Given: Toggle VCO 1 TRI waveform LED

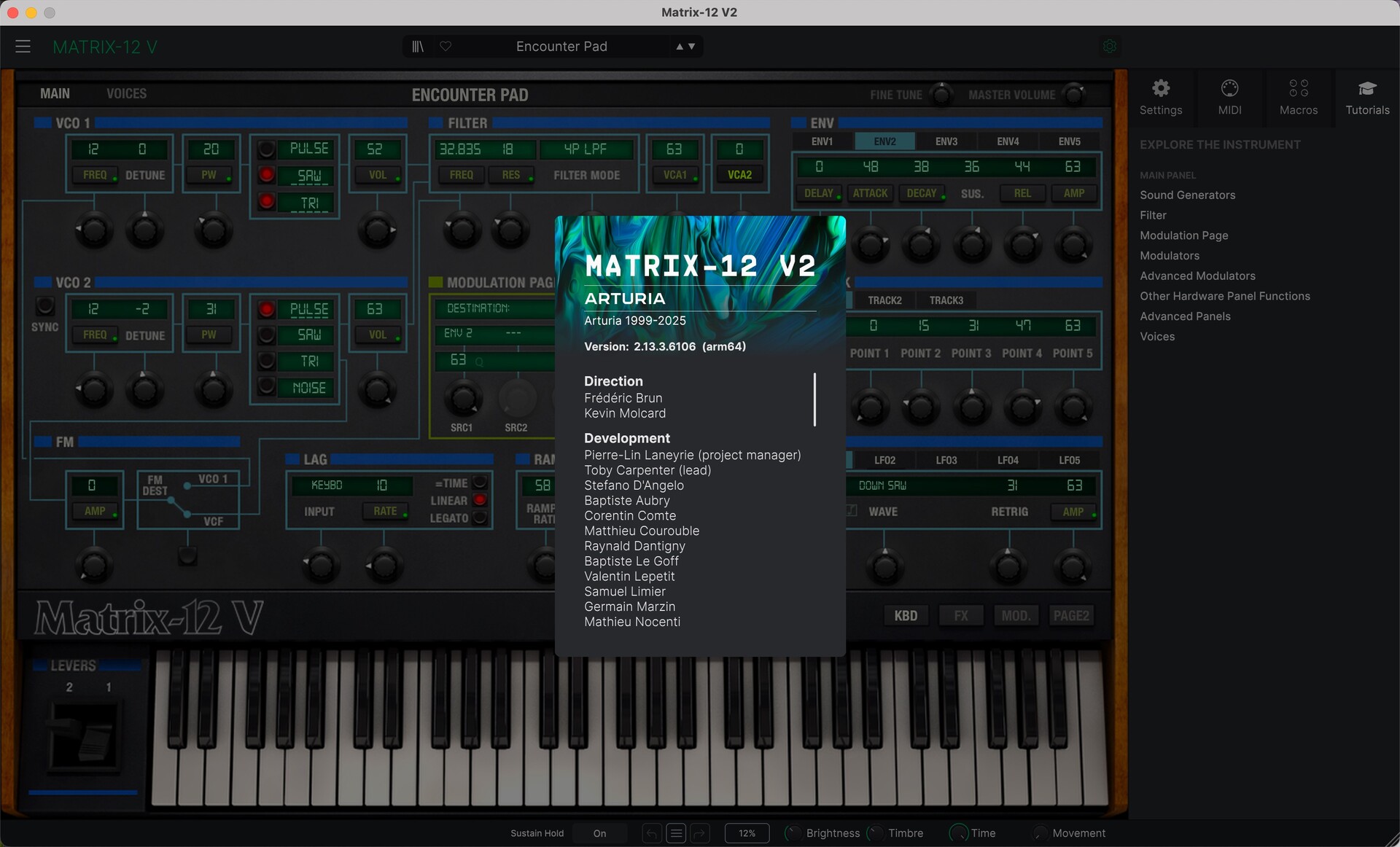Looking at the screenshot, I should tap(267, 202).
